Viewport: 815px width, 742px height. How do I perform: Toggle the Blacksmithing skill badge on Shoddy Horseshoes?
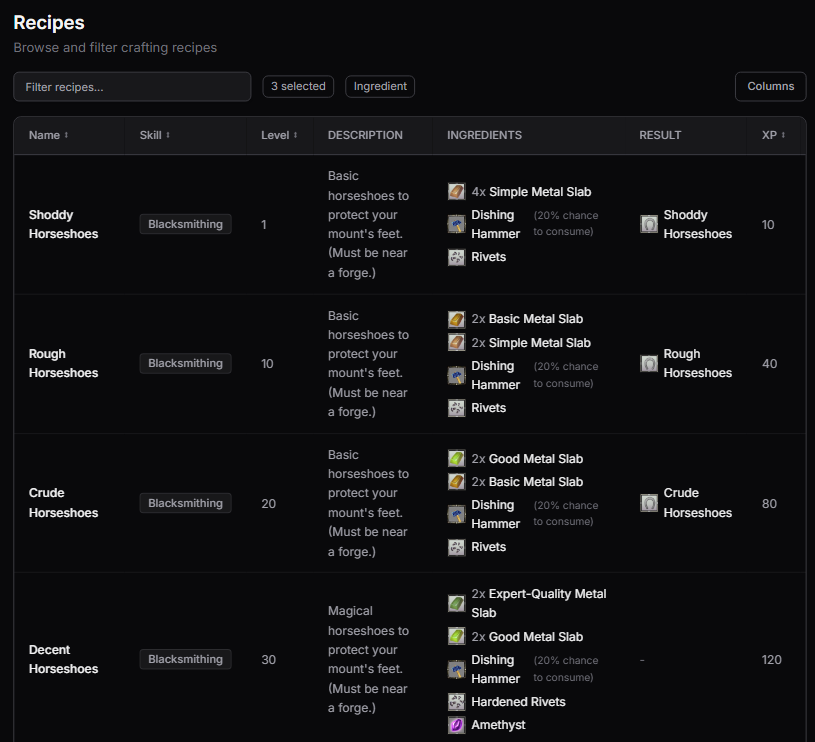185,224
